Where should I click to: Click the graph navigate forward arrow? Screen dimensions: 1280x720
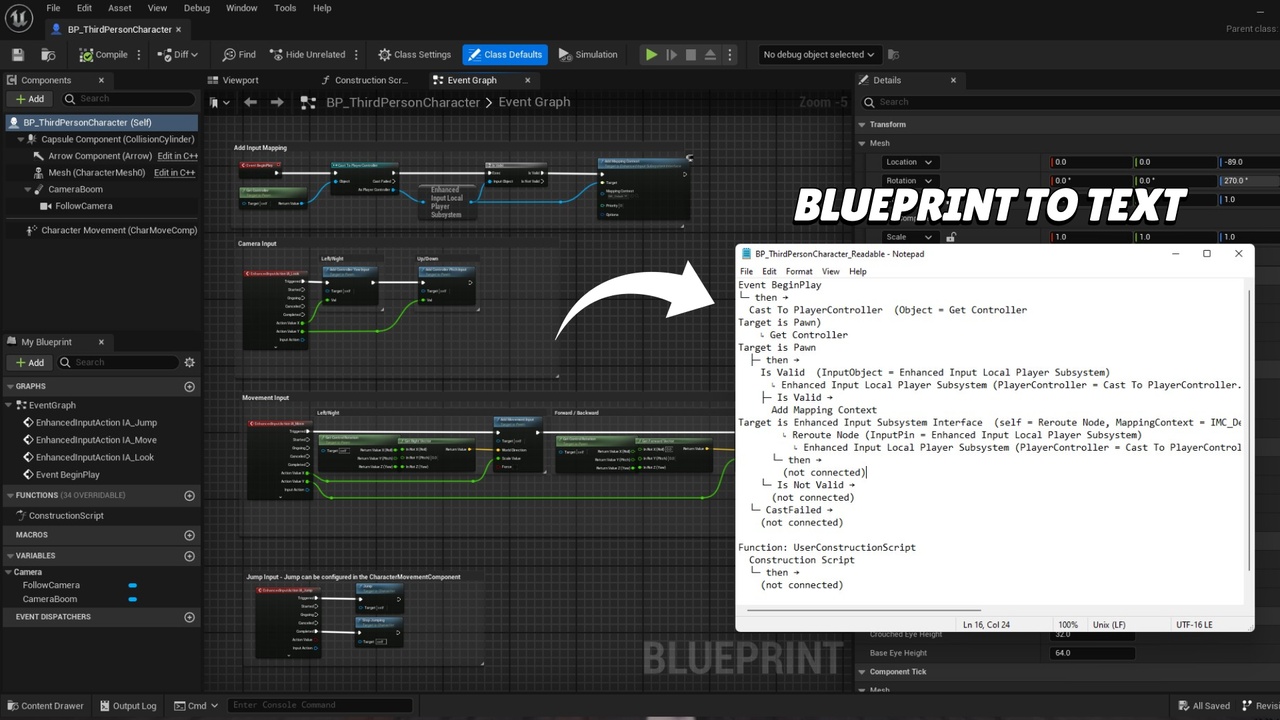(277, 102)
